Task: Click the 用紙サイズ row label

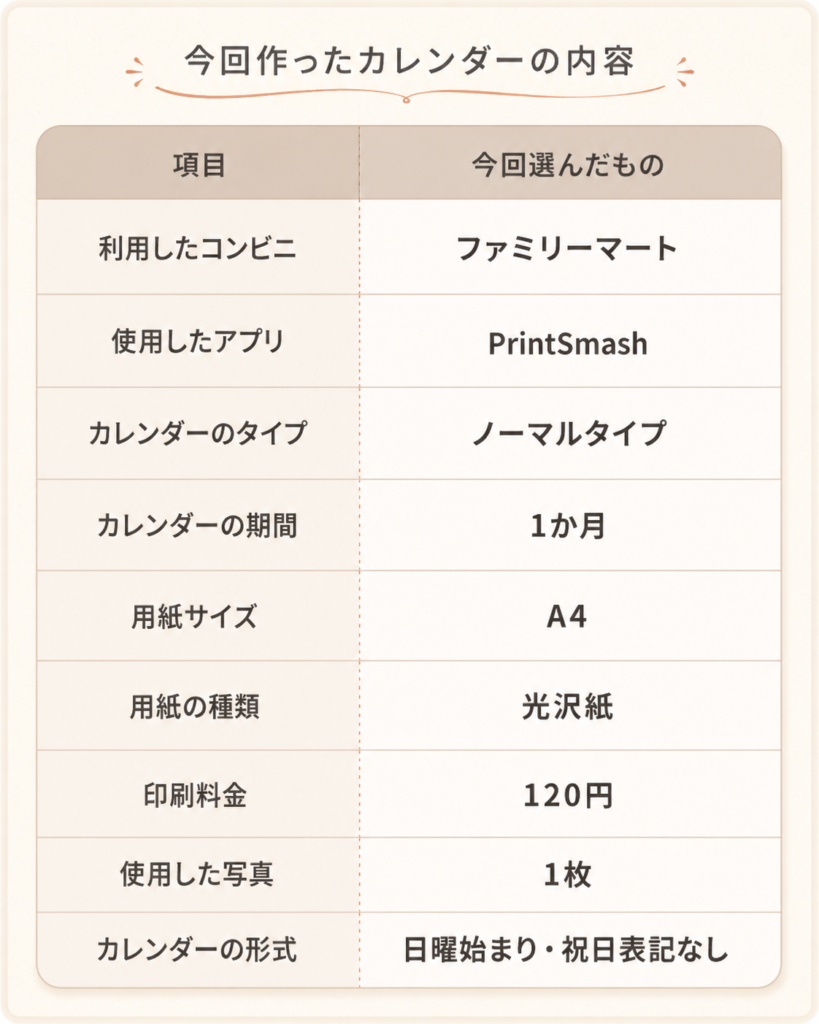Action: tap(195, 616)
